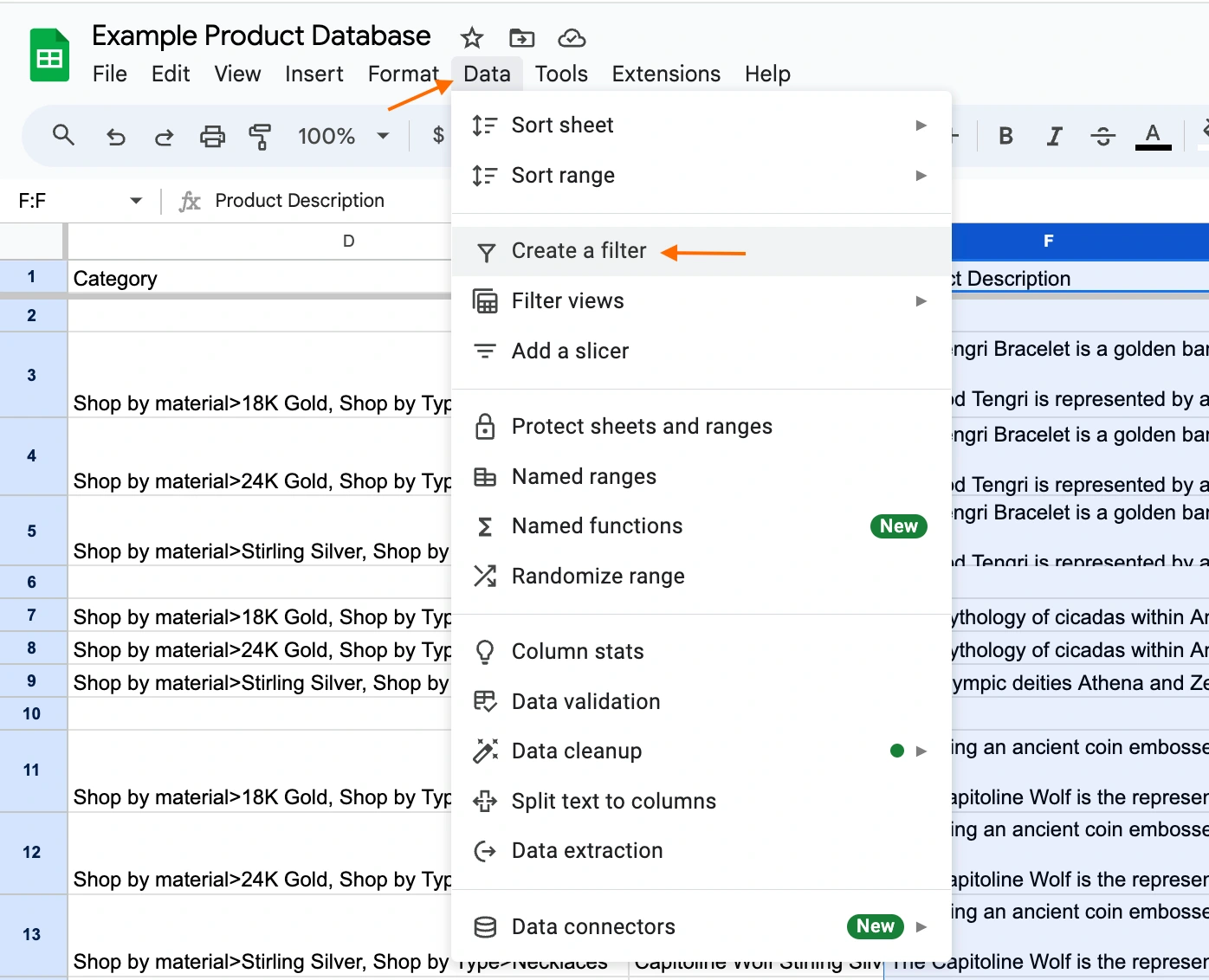Open the Extensions menu
1209x980 pixels.
tap(666, 74)
